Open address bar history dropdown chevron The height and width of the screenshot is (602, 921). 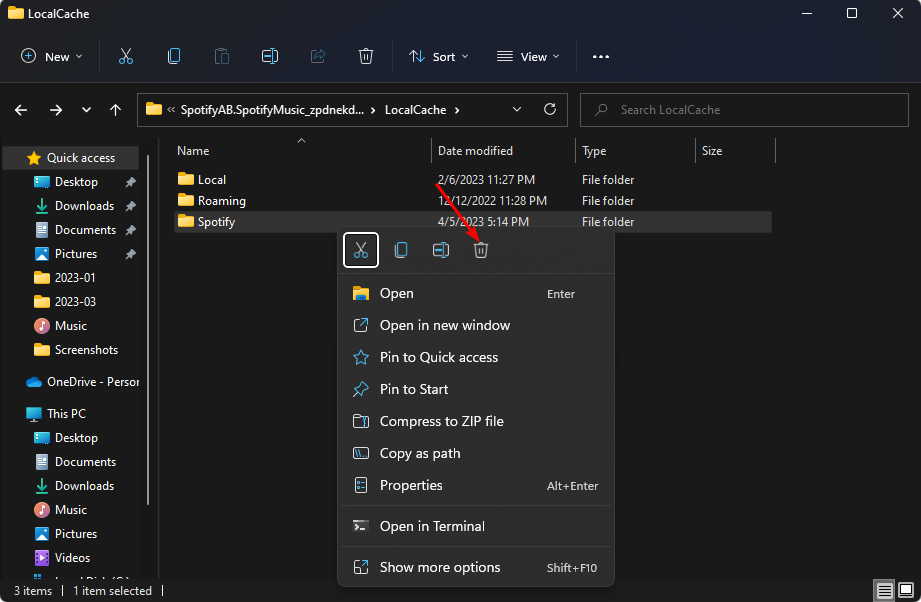pos(517,110)
